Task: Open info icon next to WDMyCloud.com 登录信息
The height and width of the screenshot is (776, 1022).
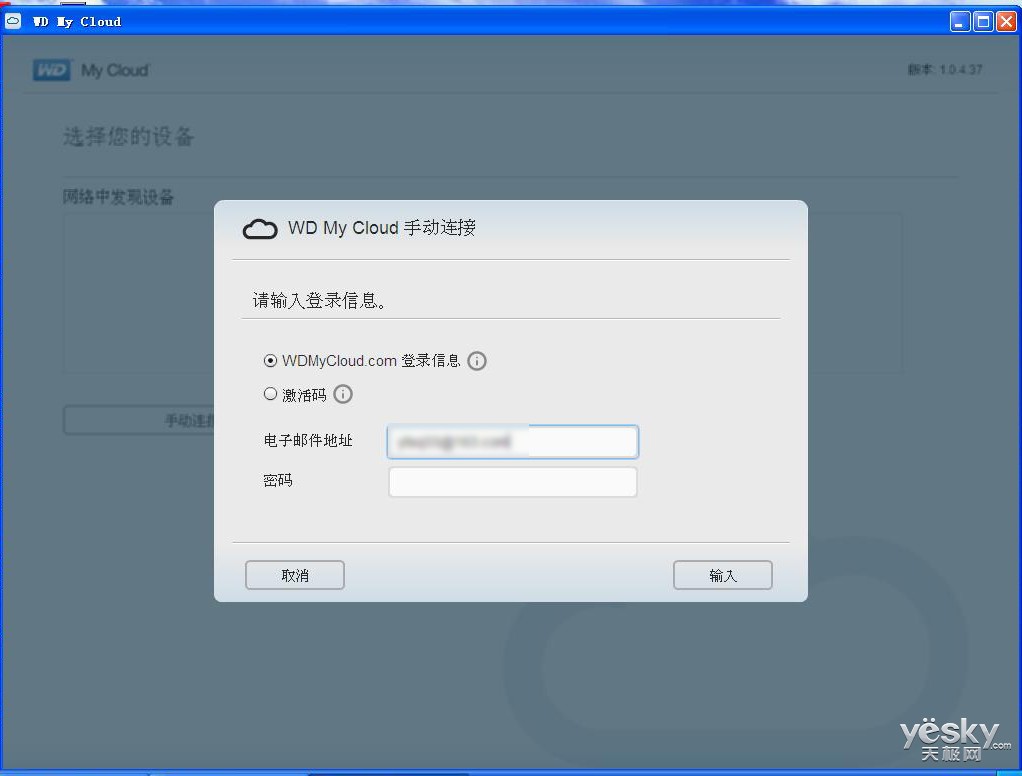Action: pos(477,361)
